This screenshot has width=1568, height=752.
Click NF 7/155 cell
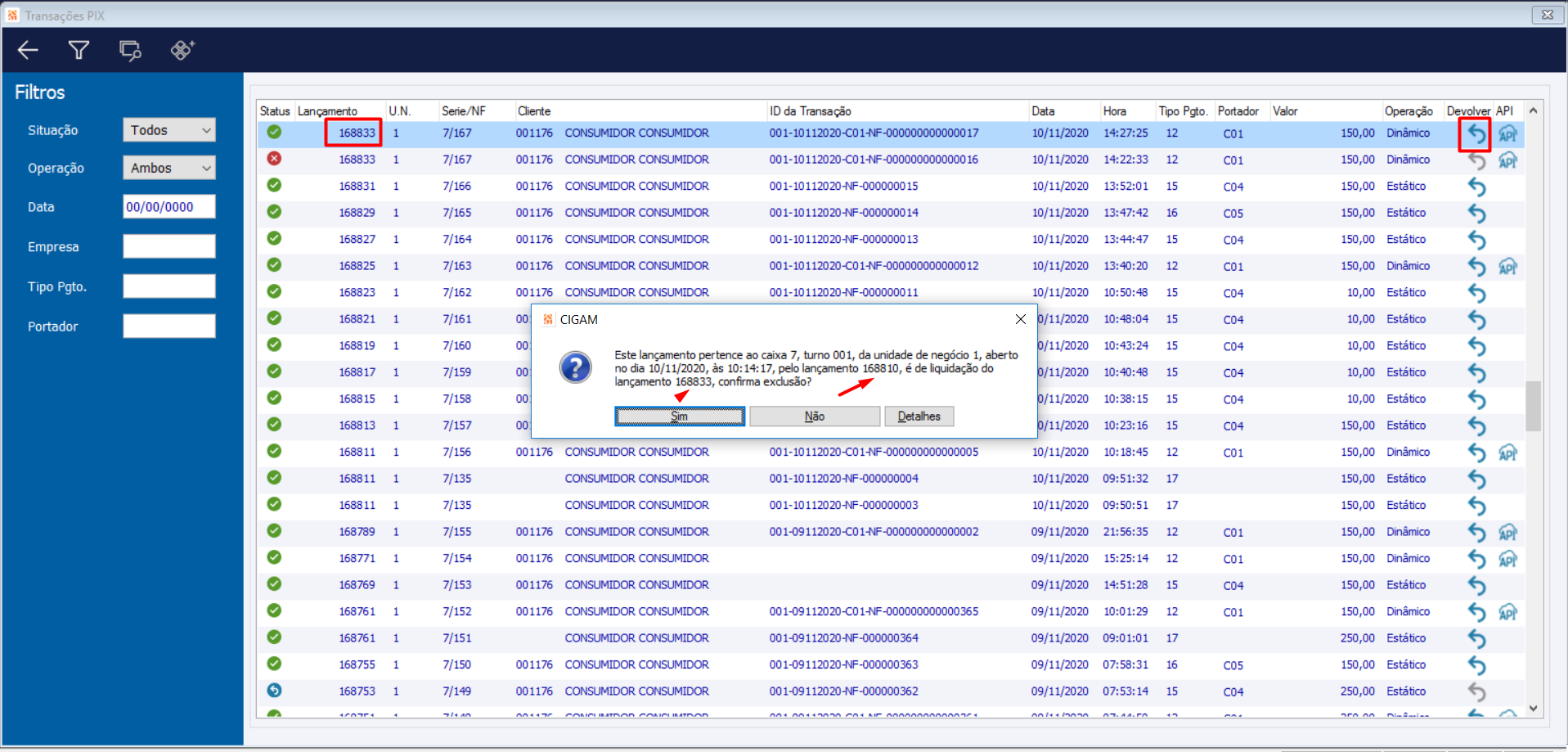[457, 532]
